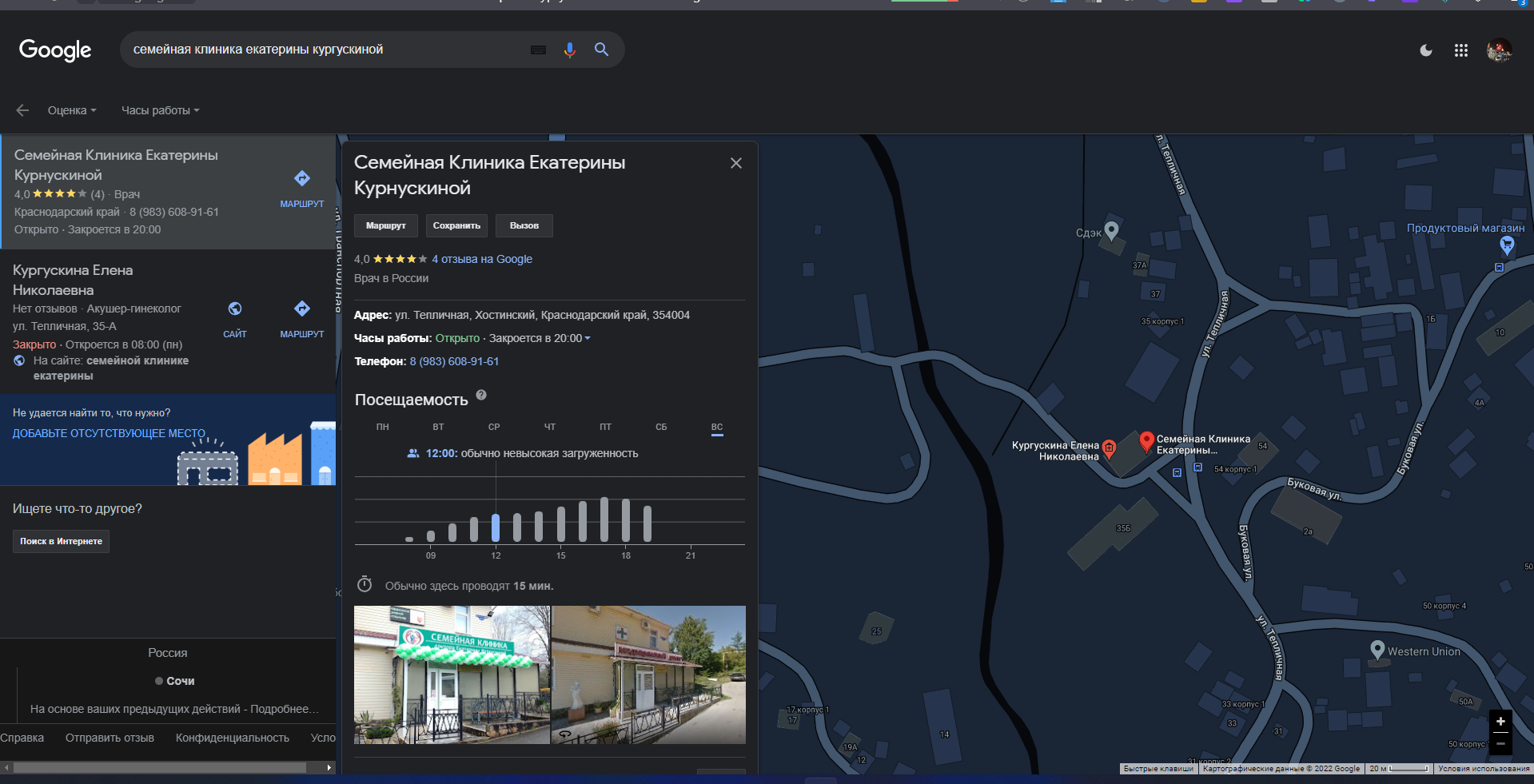Click the Сохранить button
Screen dimensions: 1534x784
point(456,225)
